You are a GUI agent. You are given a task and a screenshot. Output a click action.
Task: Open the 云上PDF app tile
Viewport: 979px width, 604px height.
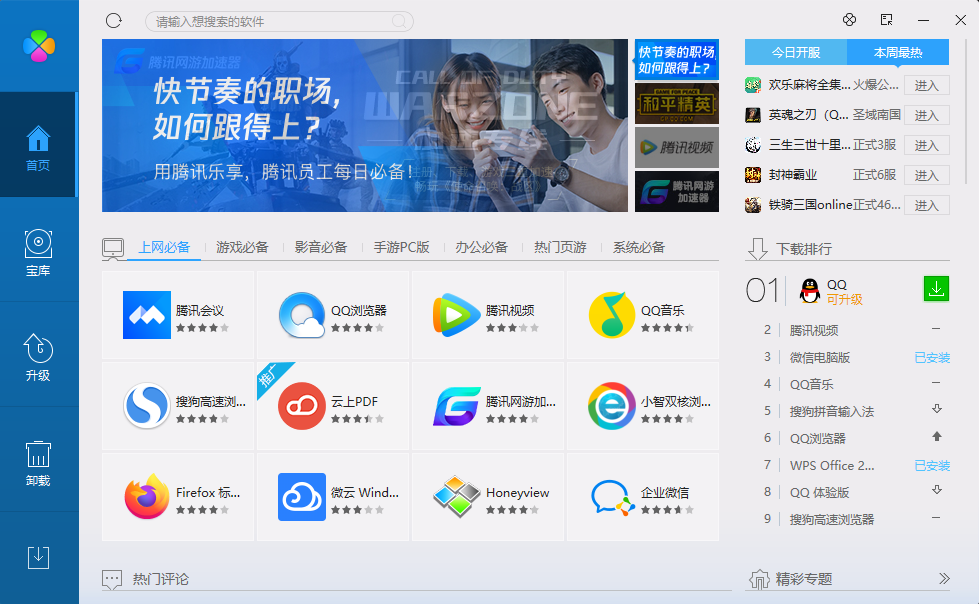(x=333, y=406)
